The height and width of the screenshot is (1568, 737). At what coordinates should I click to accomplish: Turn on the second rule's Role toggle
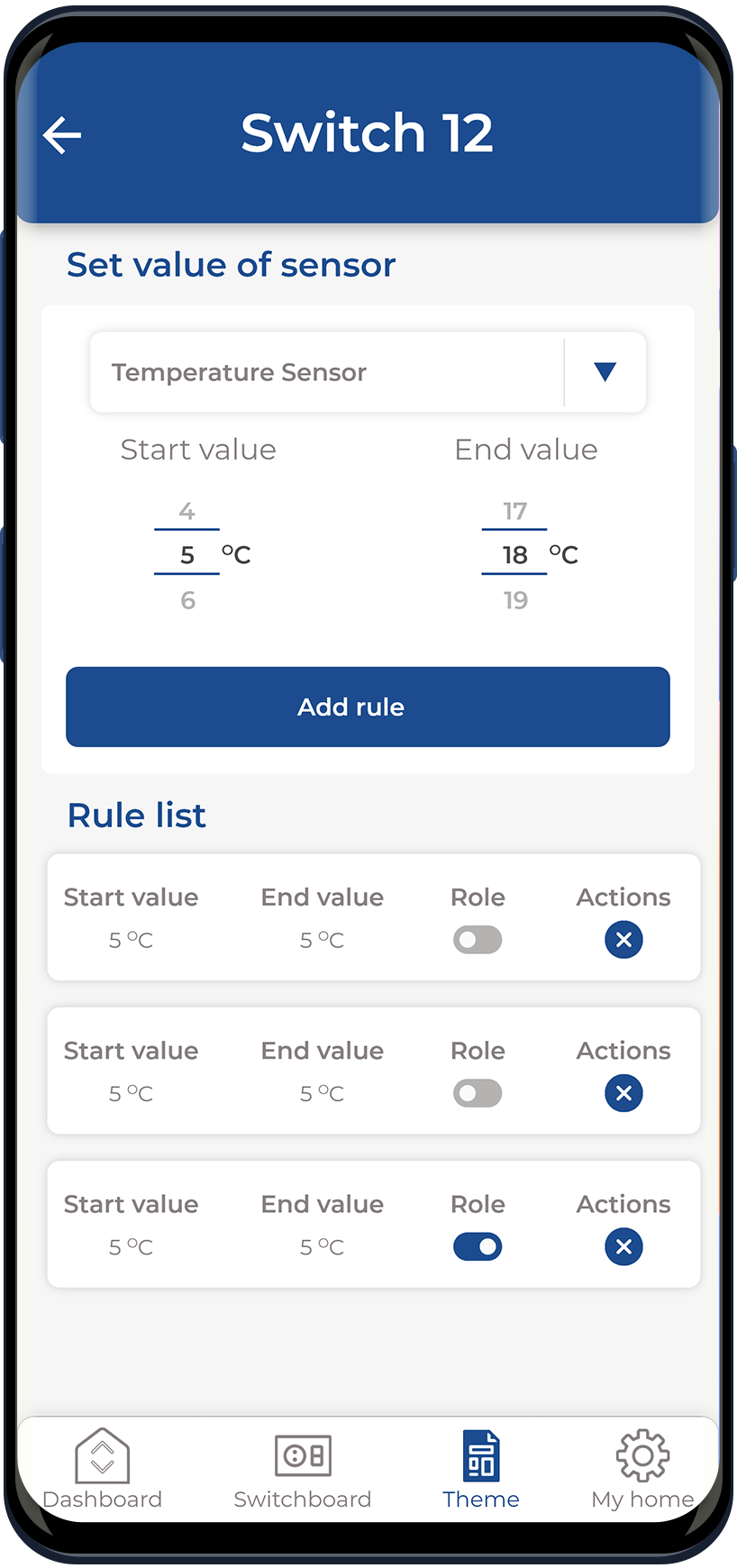coord(478,1093)
